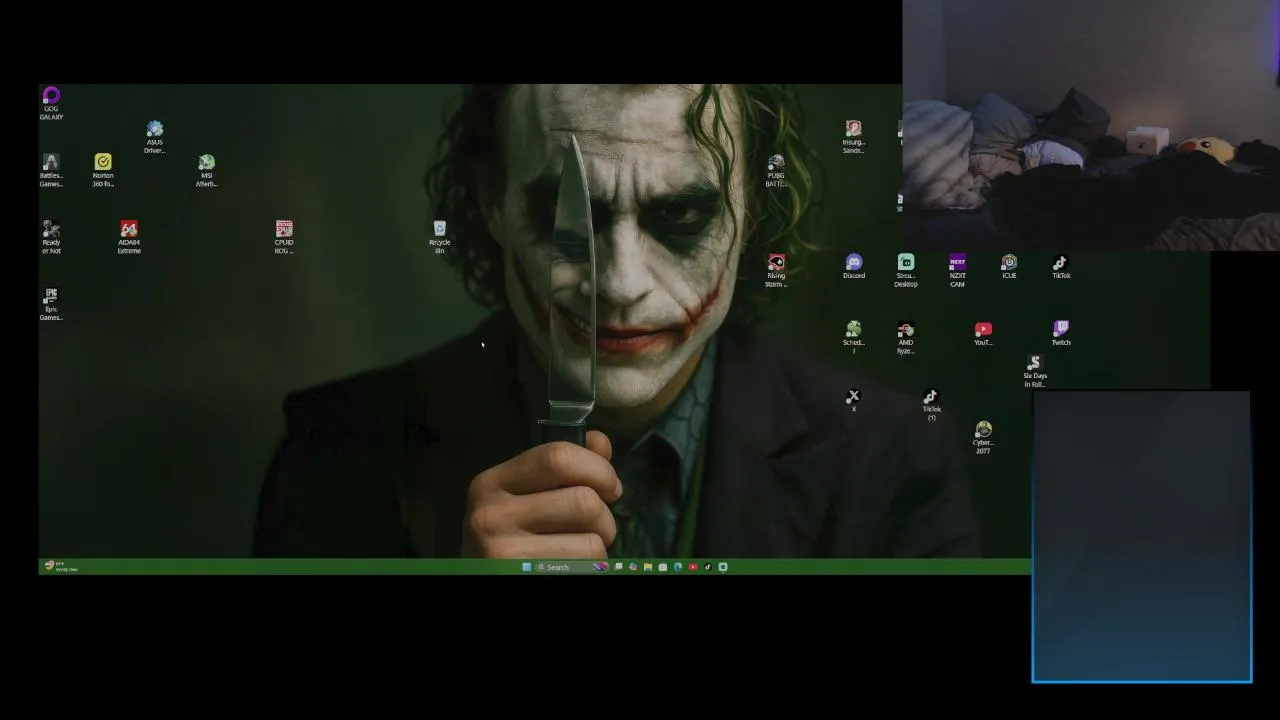Open the NZXT CAM shortcut
This screenshot has width=1280, height=720.
tap(957, 270)
